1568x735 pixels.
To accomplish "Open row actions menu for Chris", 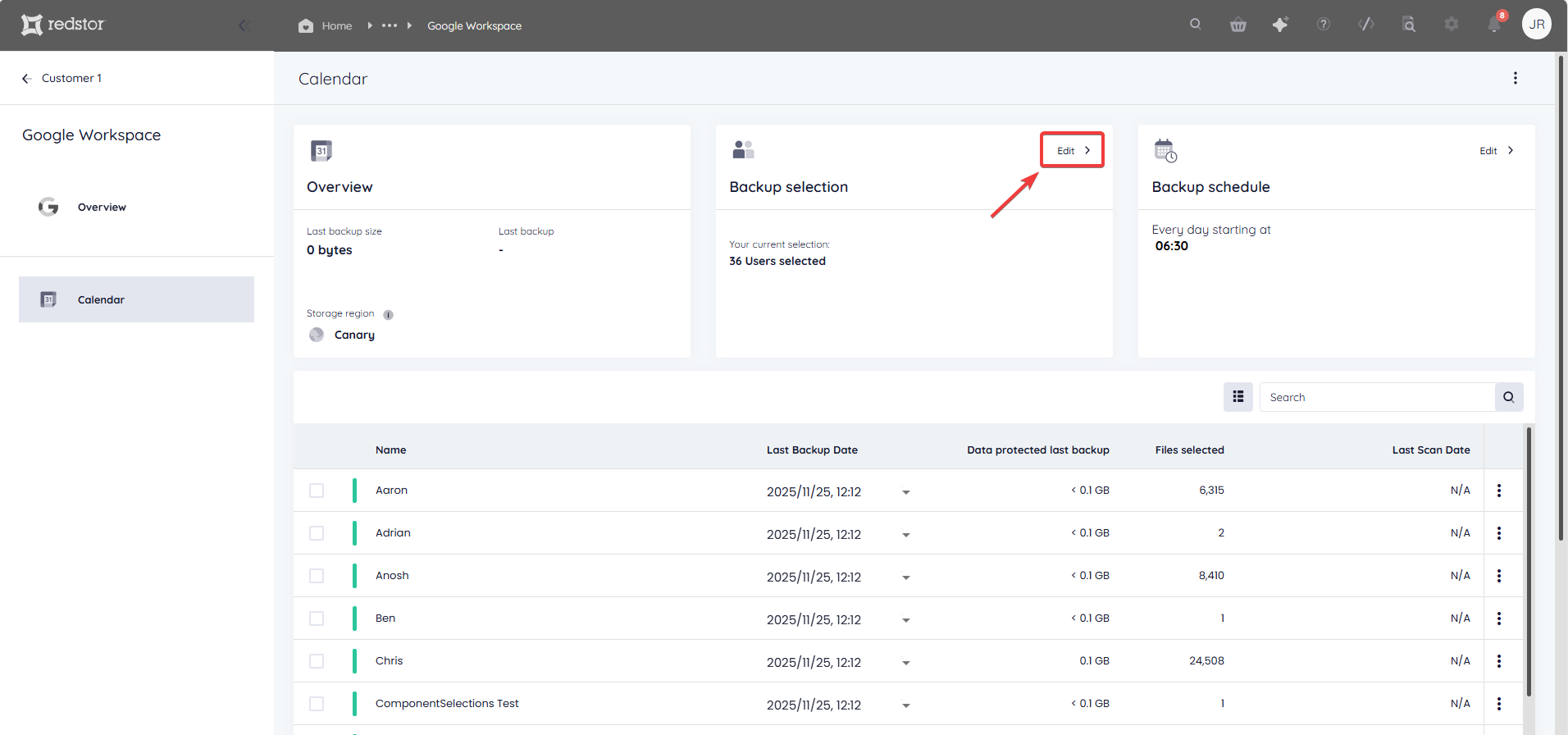I will pyautogui.click(x=1499, y=661).
